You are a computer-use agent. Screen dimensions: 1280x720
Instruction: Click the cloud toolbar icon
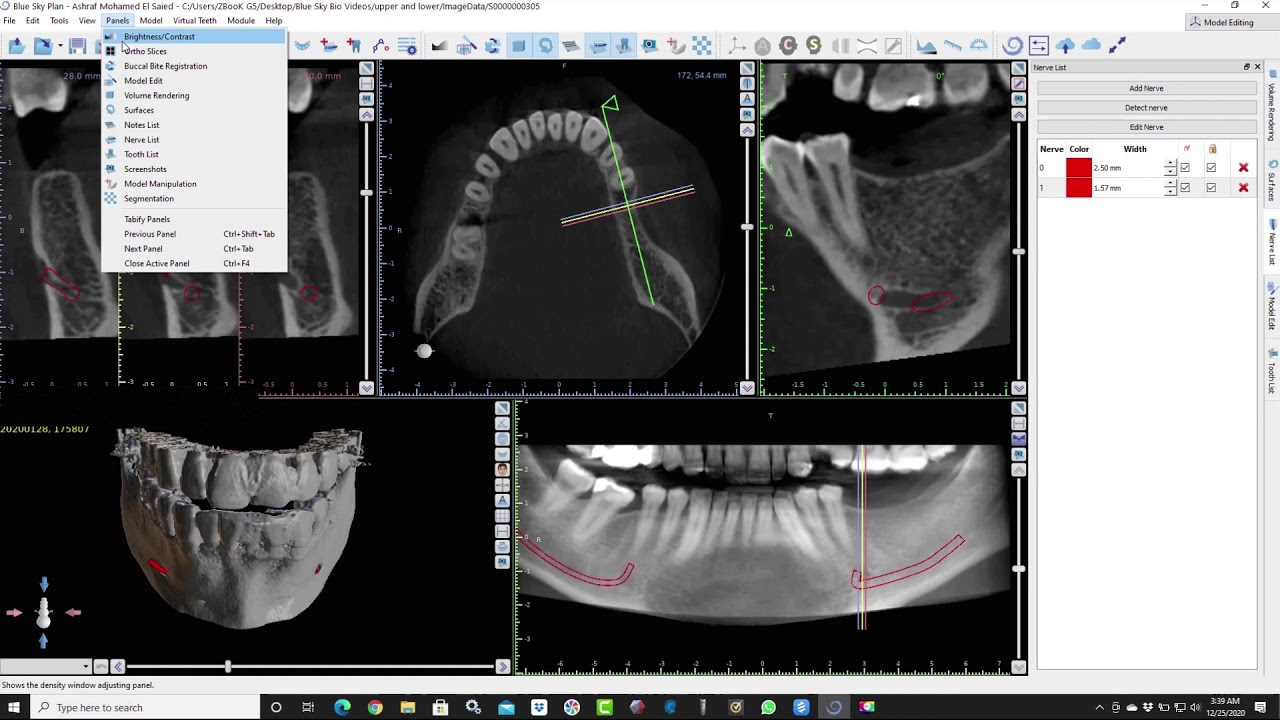coord(1091,45)
